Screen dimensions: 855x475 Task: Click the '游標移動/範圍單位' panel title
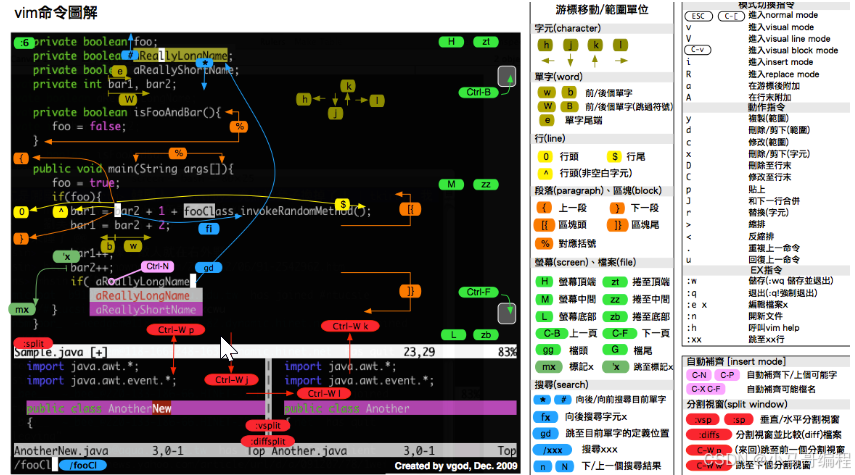click(601, 9)
